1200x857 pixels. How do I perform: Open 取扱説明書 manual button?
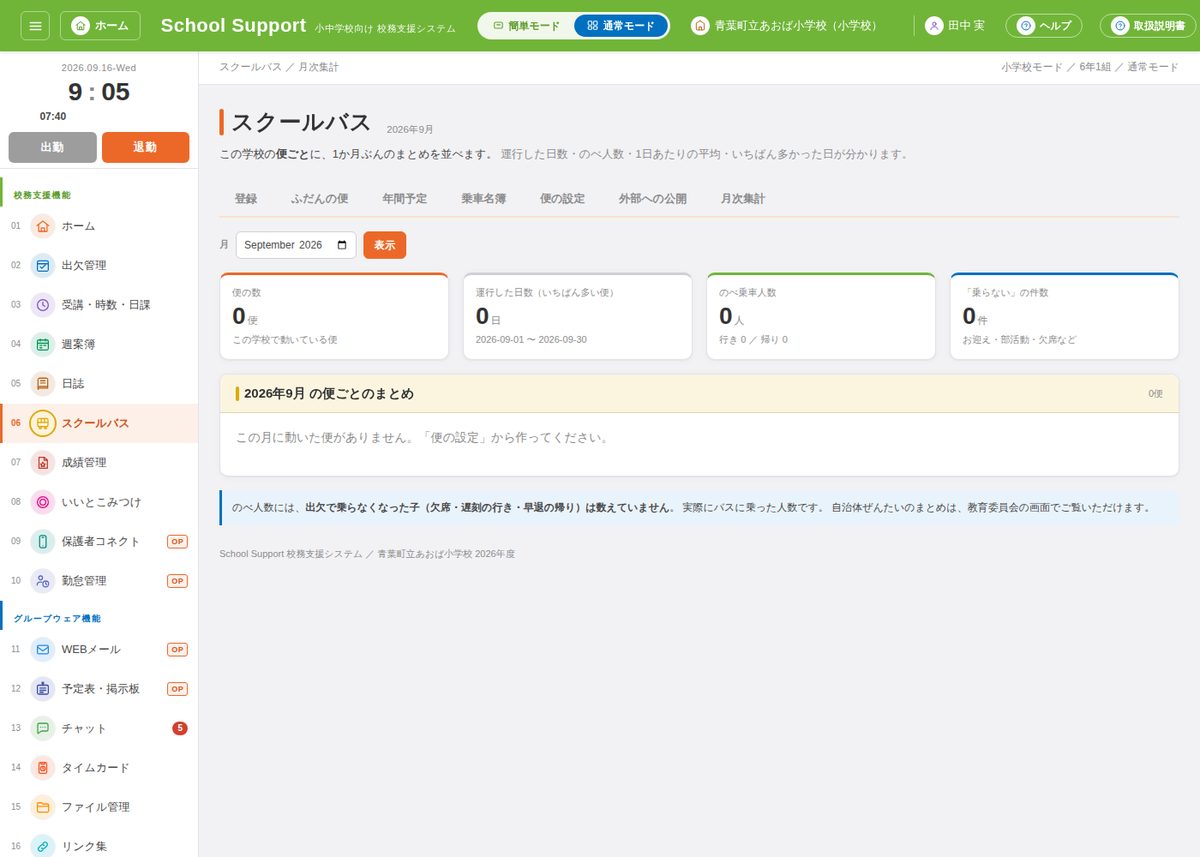[x=1150, y=25]
